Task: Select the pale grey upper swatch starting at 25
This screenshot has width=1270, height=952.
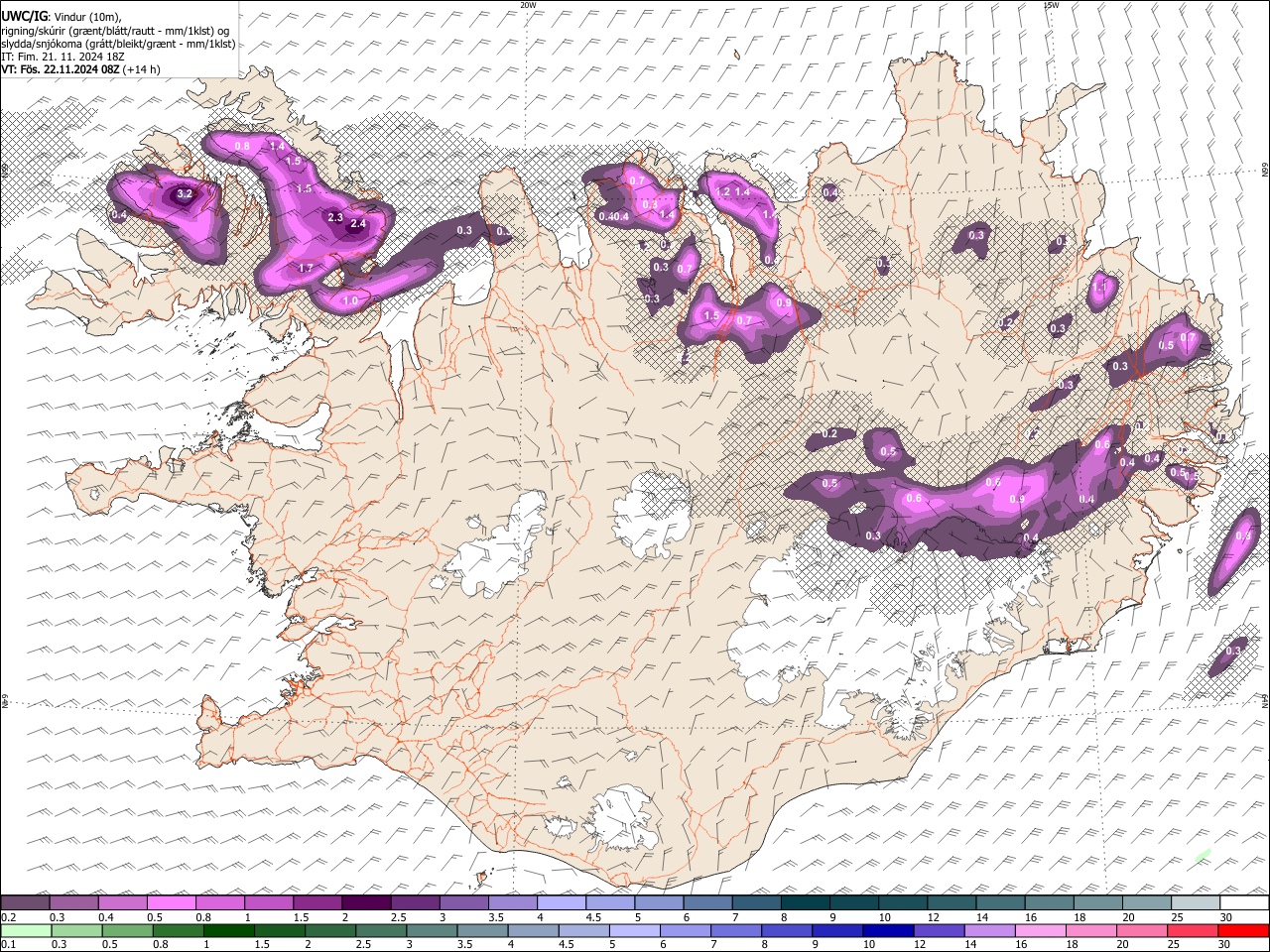Action: (1197, 902)
